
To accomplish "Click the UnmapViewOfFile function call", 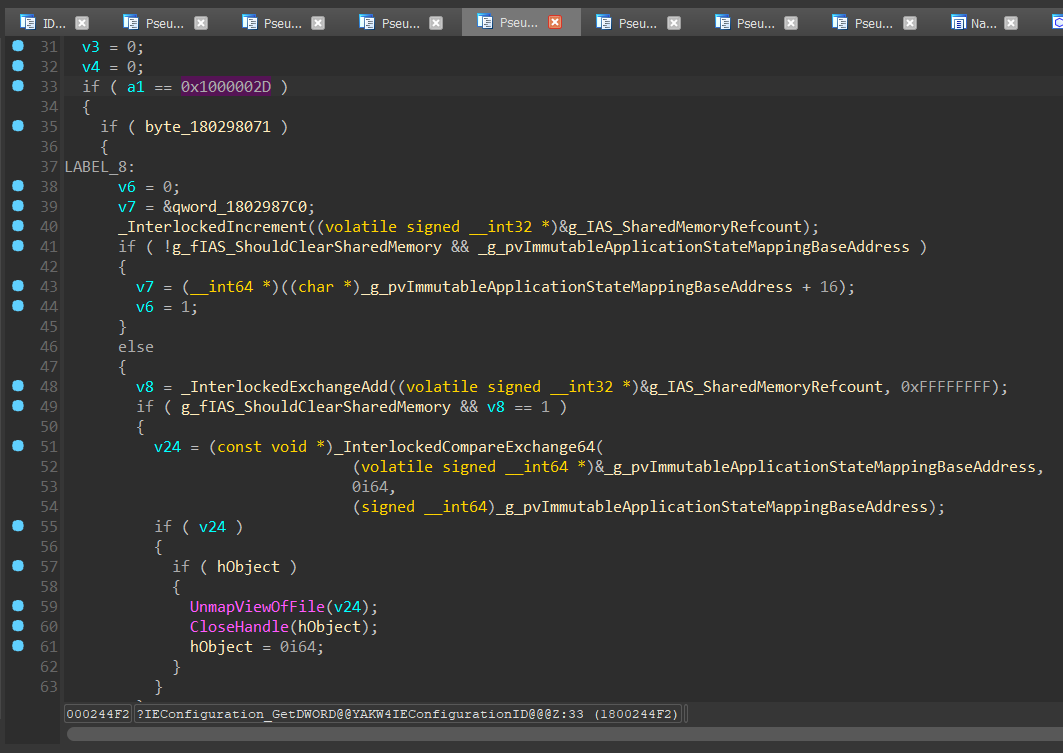I will (x=258, y=607).
